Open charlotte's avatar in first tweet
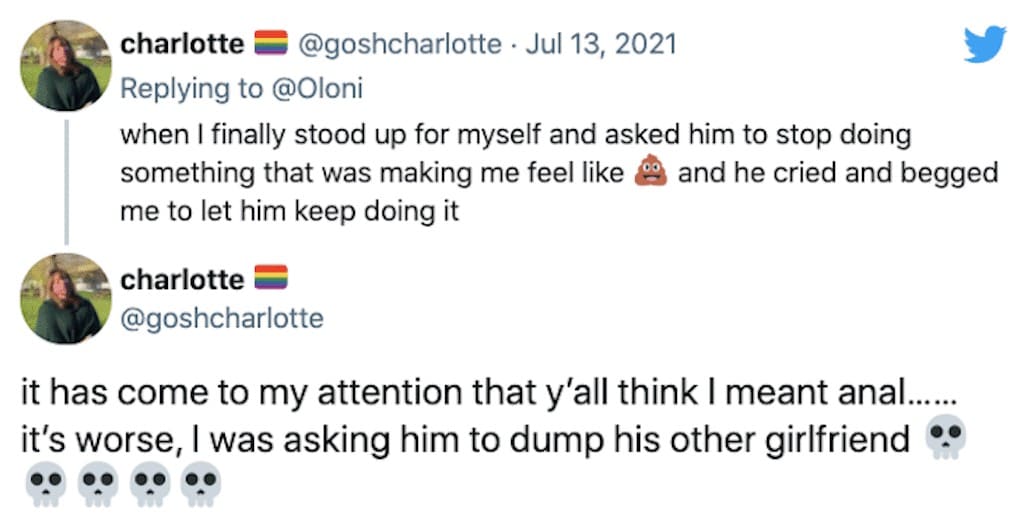This screenshot has height=518, width=1024. pyautogui.click(x=66, y=66)
